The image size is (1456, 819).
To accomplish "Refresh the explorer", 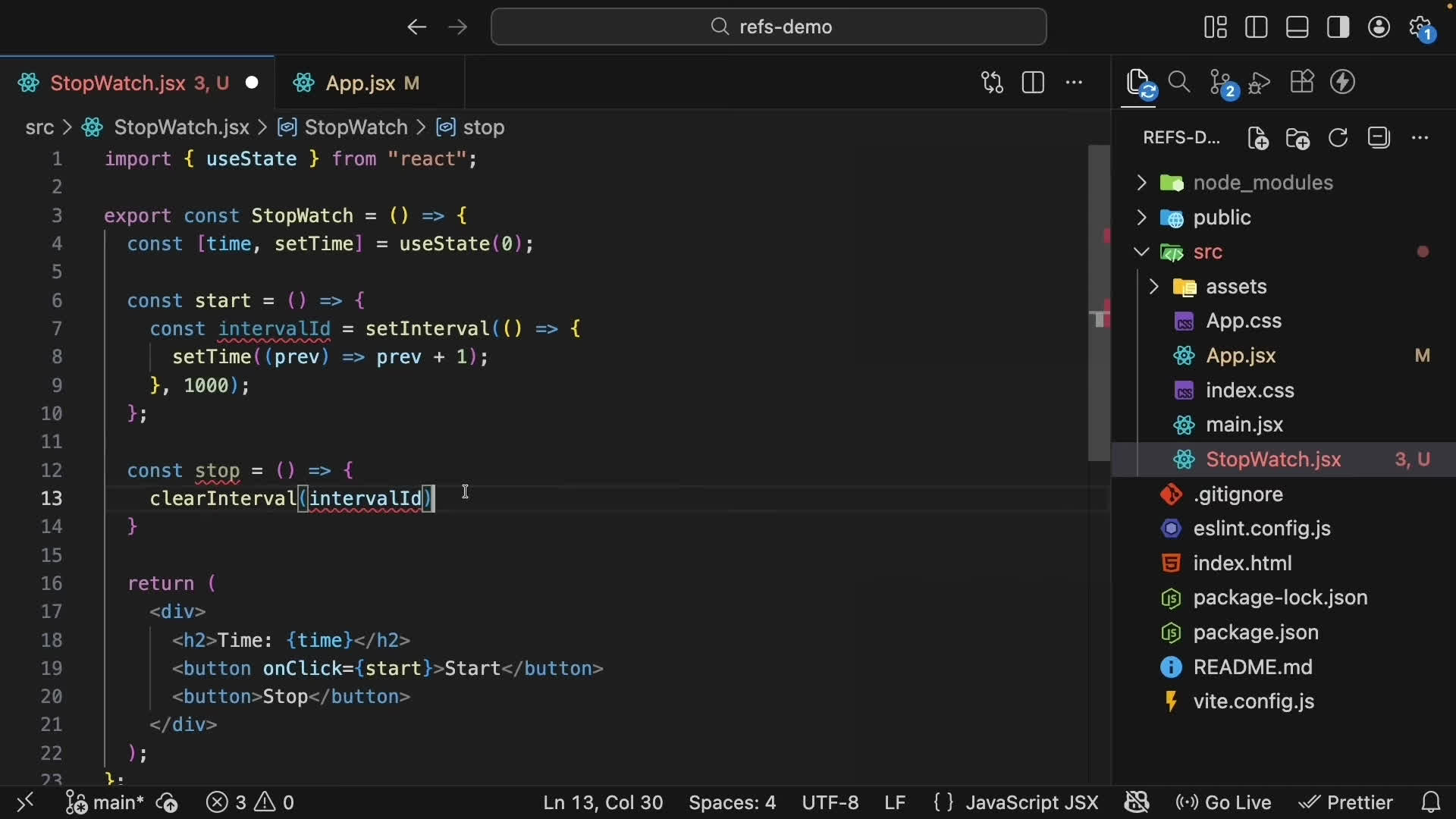I will tap(1340, 138).
